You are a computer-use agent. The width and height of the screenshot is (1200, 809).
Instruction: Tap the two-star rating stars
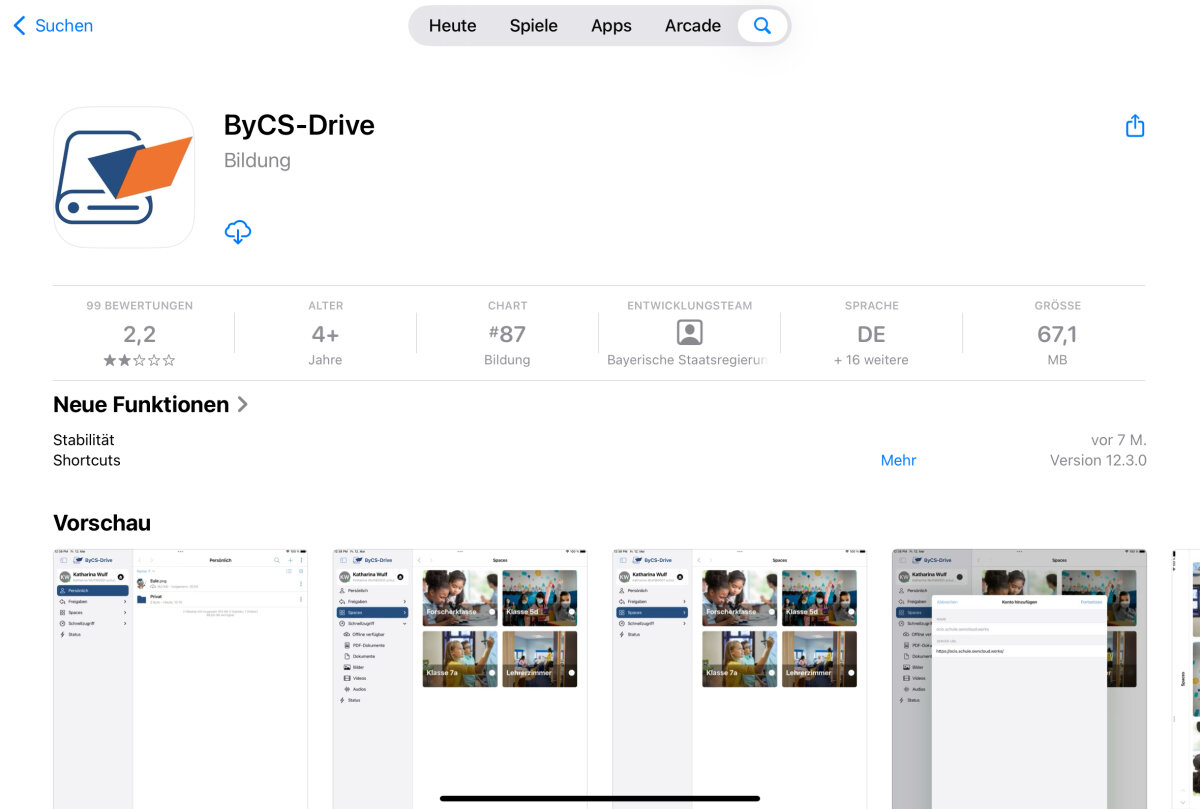[x=139, y=360]
